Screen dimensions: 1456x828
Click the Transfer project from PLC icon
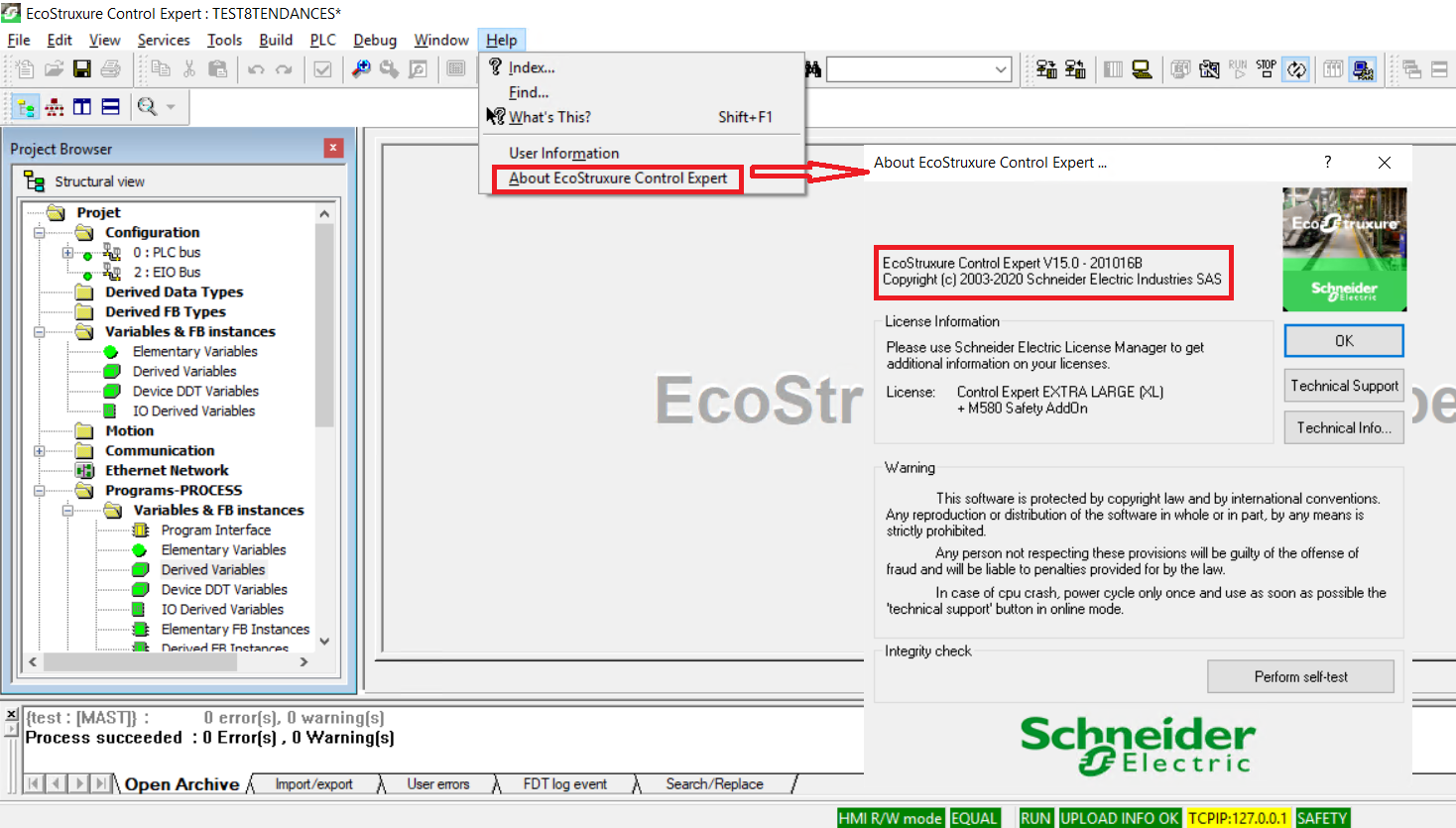pos(1075,68)
